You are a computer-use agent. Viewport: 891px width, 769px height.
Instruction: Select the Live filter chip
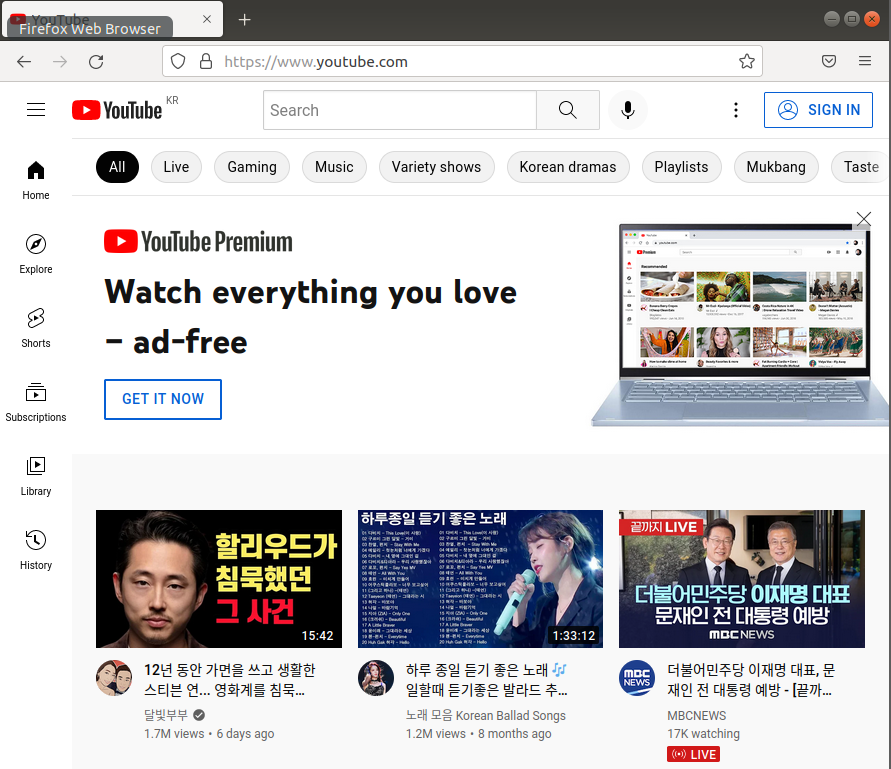coord(176,167)
